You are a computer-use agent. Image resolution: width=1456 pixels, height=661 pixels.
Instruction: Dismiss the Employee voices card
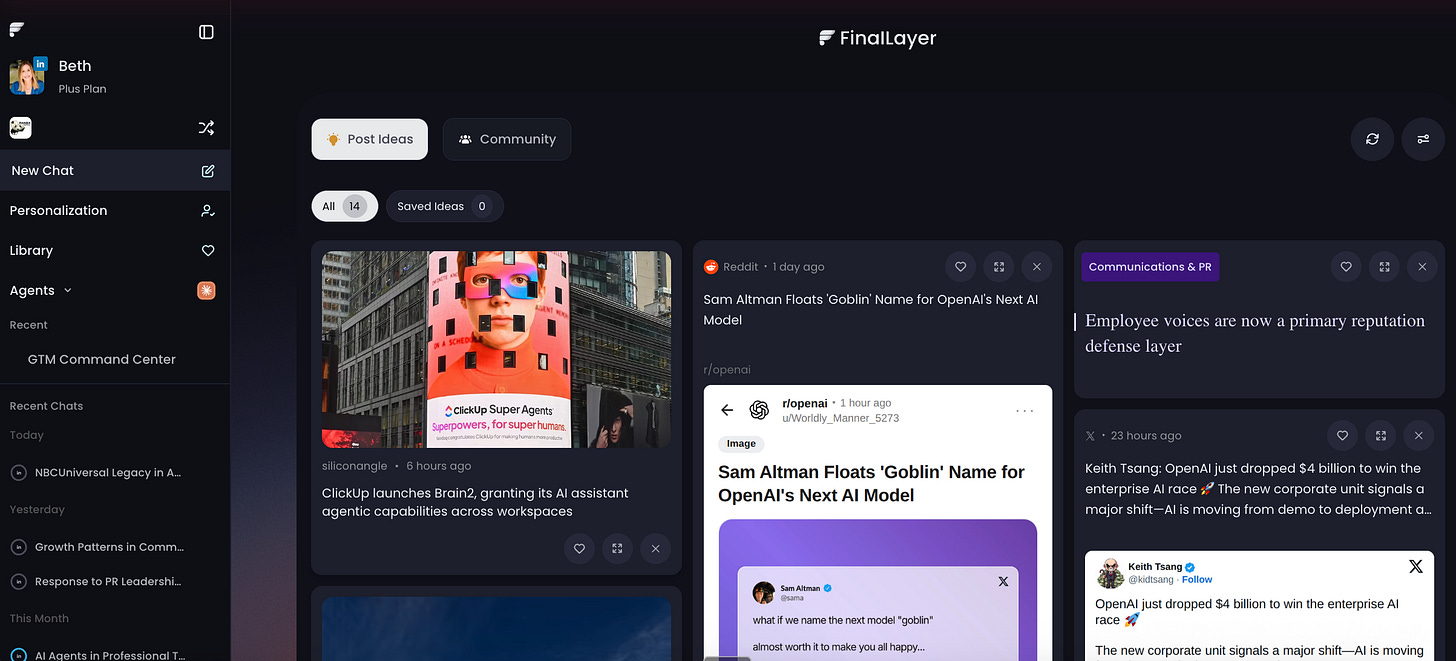(x=1422, y=267)
